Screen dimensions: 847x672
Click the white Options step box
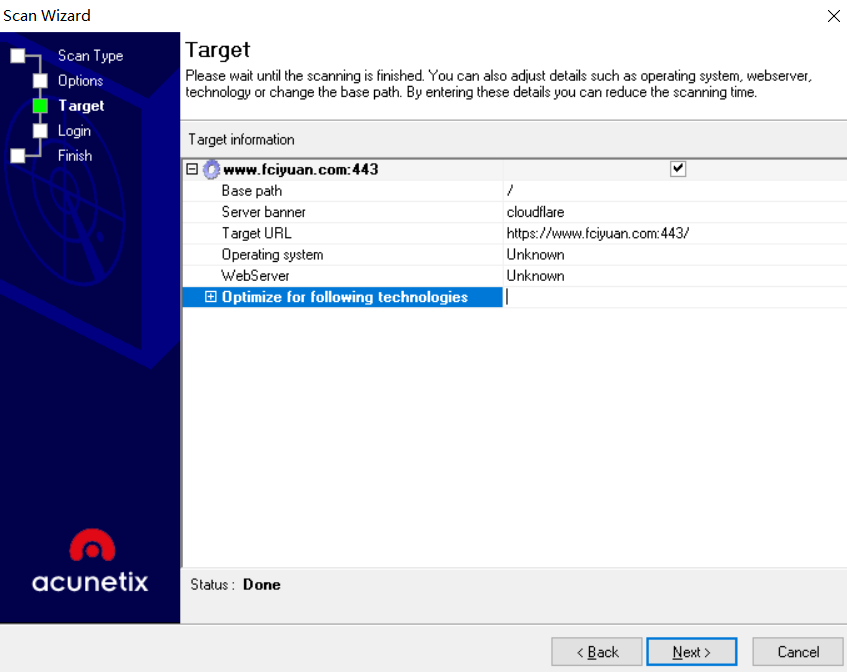pyautogui.click(x=40, y=80)
